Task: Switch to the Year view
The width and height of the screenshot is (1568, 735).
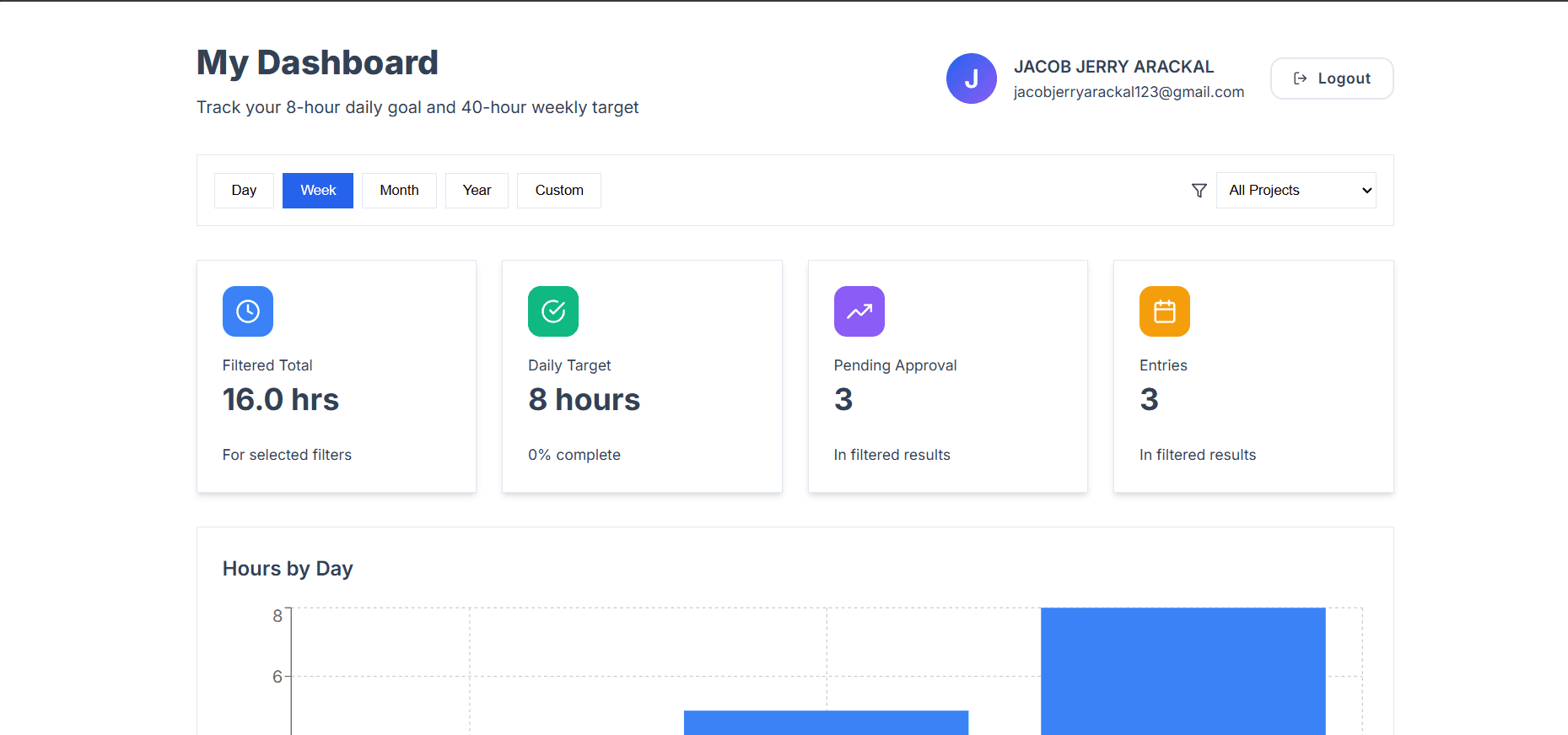Action: point(477,191)
